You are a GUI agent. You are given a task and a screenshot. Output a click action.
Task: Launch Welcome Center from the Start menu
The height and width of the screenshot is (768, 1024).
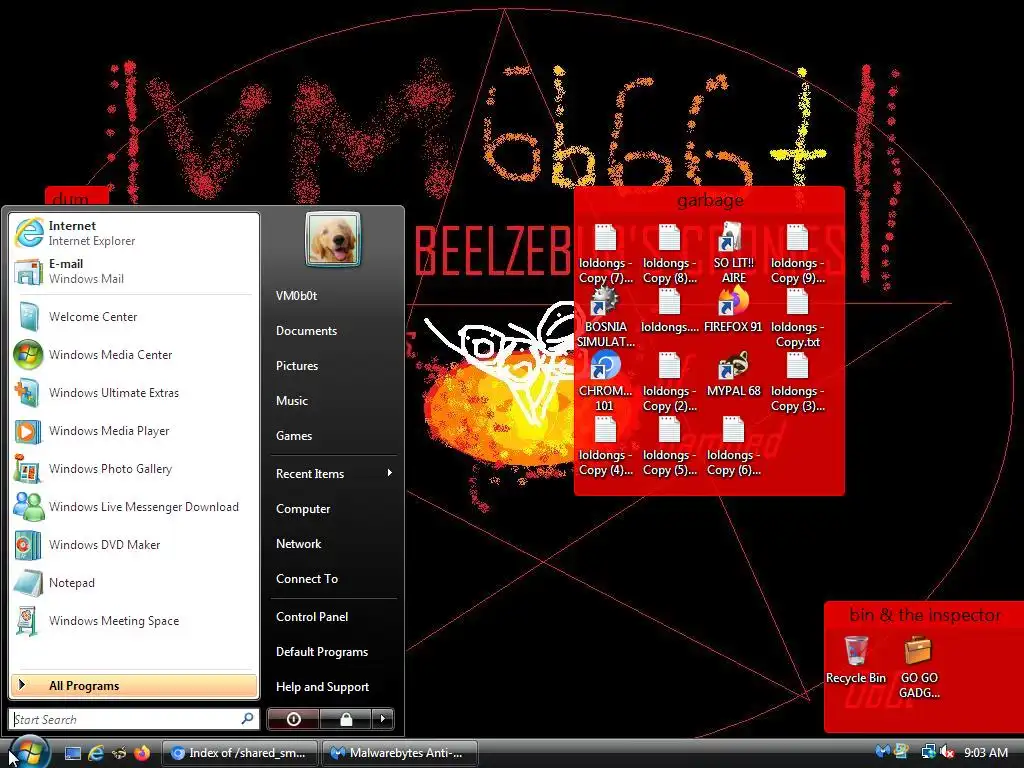click(x=134, y=317)
